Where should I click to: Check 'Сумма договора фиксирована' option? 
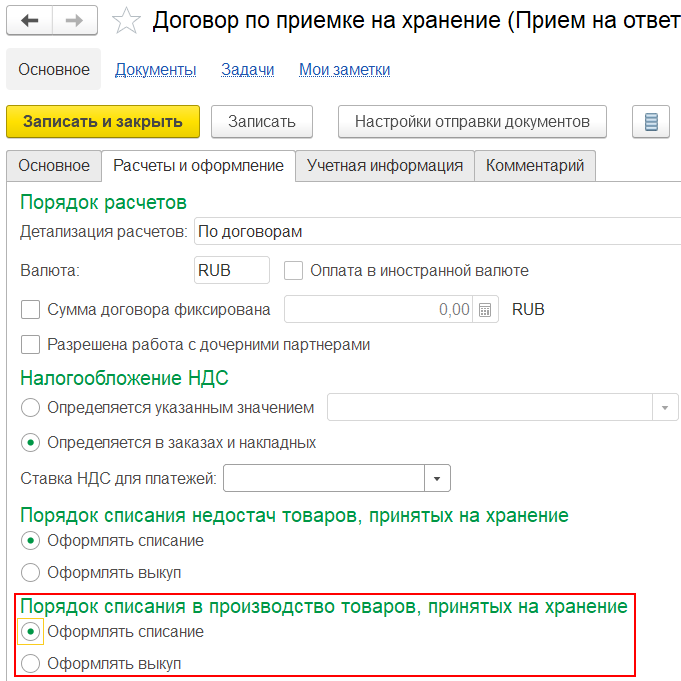(x=31, y=309)
